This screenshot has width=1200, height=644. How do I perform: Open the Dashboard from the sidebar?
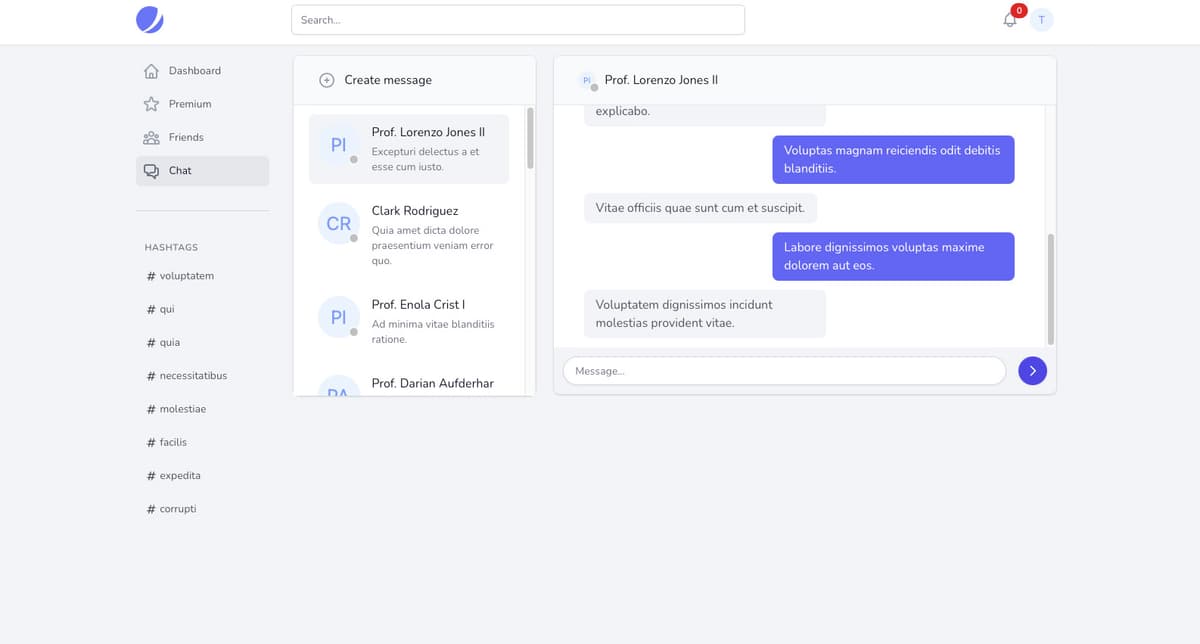[x=196, y=70]
